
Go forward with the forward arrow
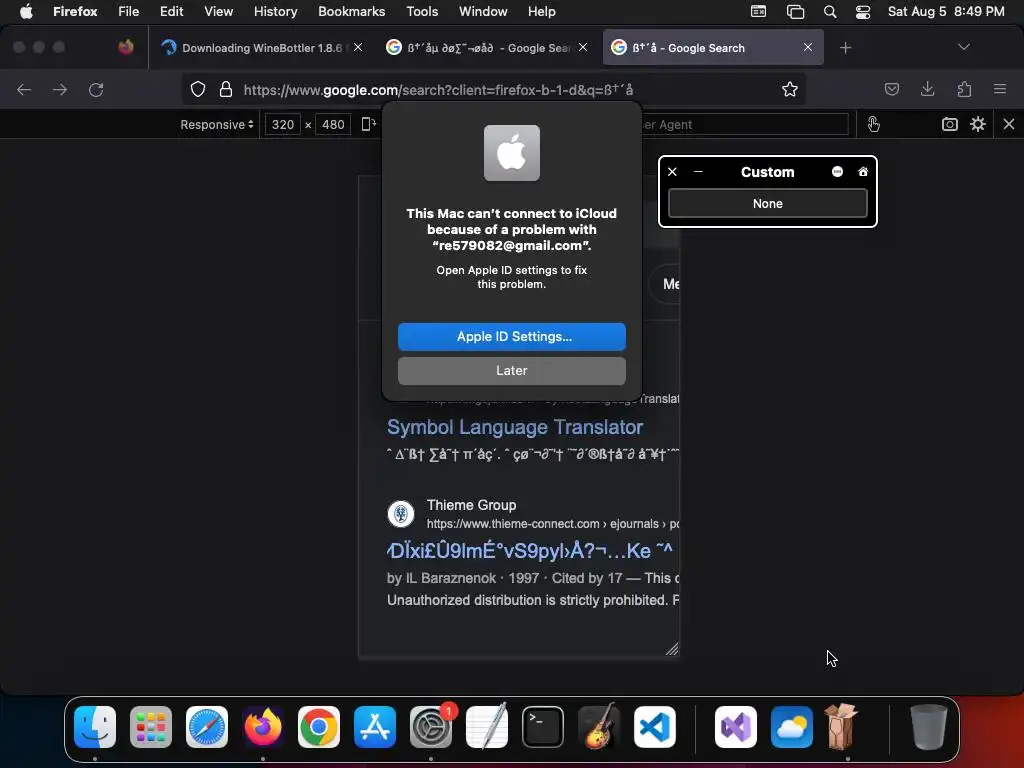pos(60,89)
